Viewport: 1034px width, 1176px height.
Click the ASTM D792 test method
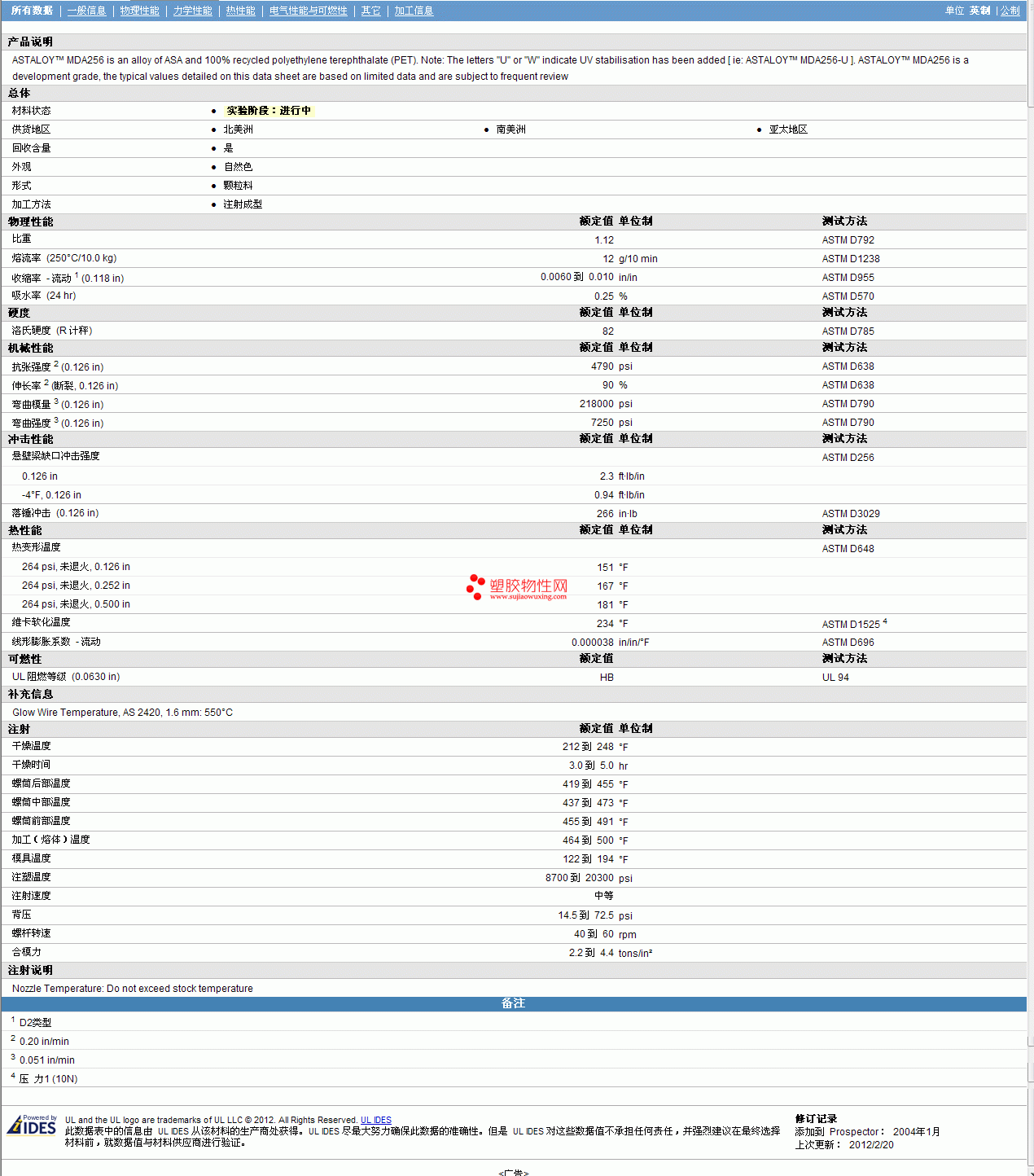point(848,240)
